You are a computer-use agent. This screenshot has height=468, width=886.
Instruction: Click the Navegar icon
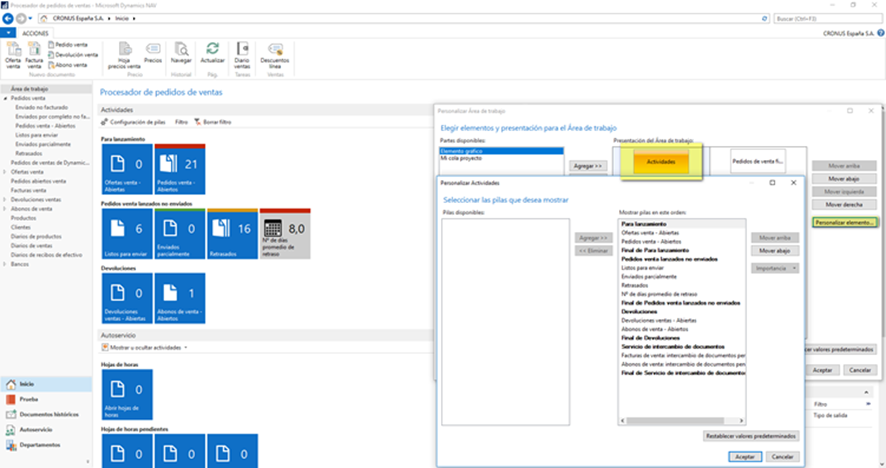tap(181, 53)
